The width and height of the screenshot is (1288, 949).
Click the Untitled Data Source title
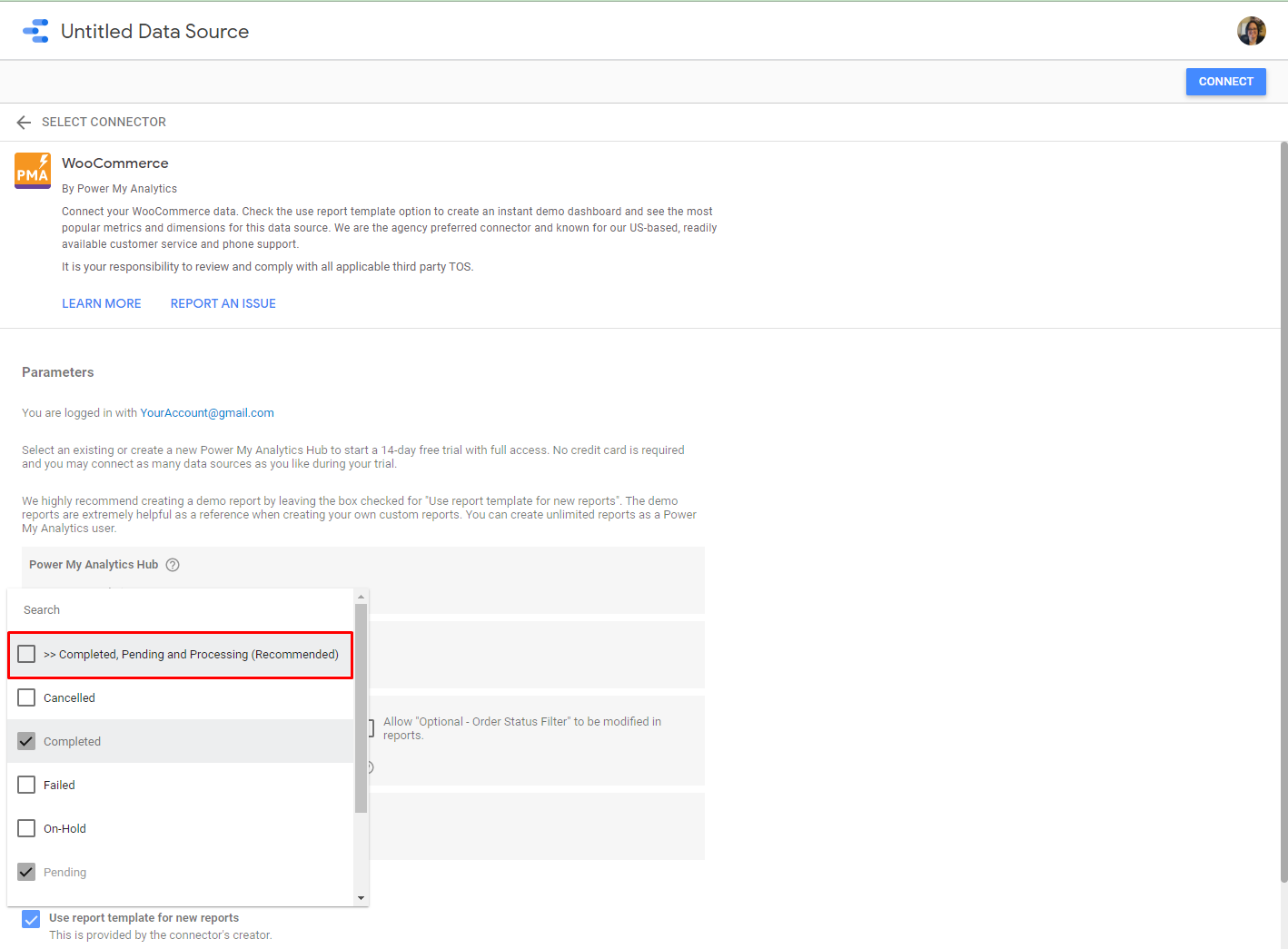click(154, 31)
